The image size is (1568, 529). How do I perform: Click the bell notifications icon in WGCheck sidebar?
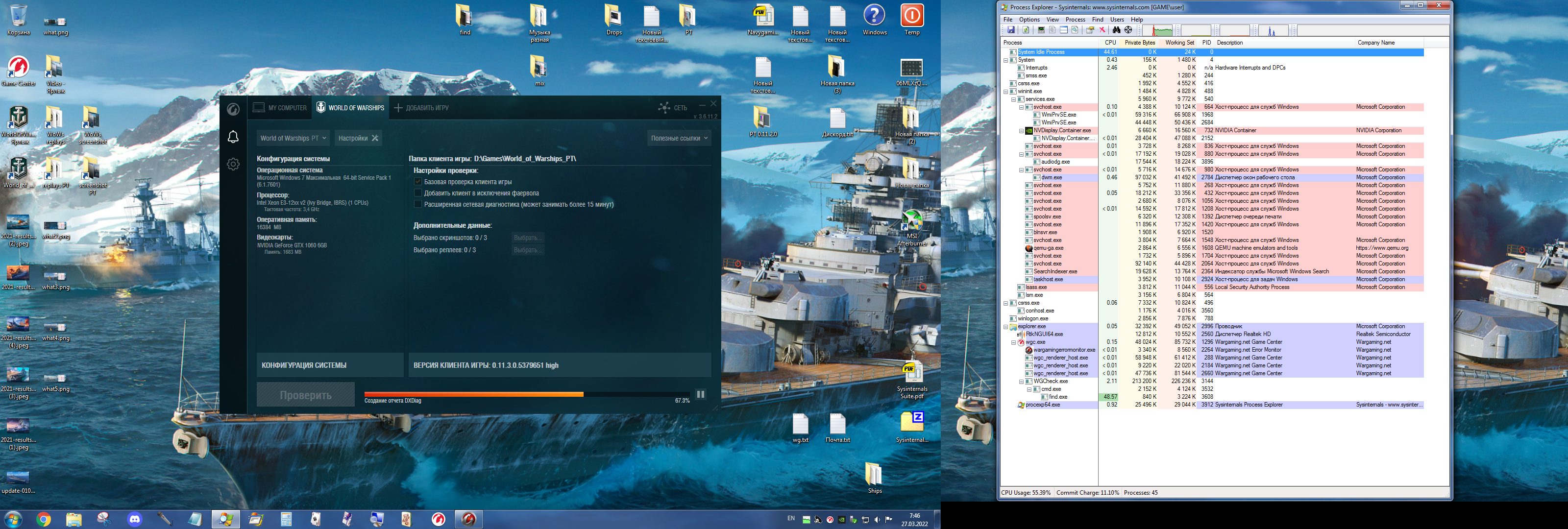(x=233, y=137)
